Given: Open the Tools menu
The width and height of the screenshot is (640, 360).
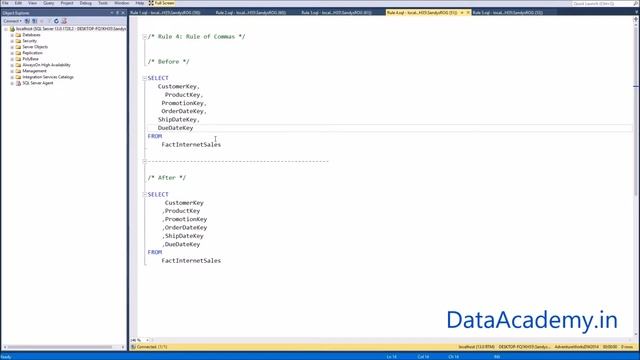Looking at the screenshot, I should click(103, 3).
